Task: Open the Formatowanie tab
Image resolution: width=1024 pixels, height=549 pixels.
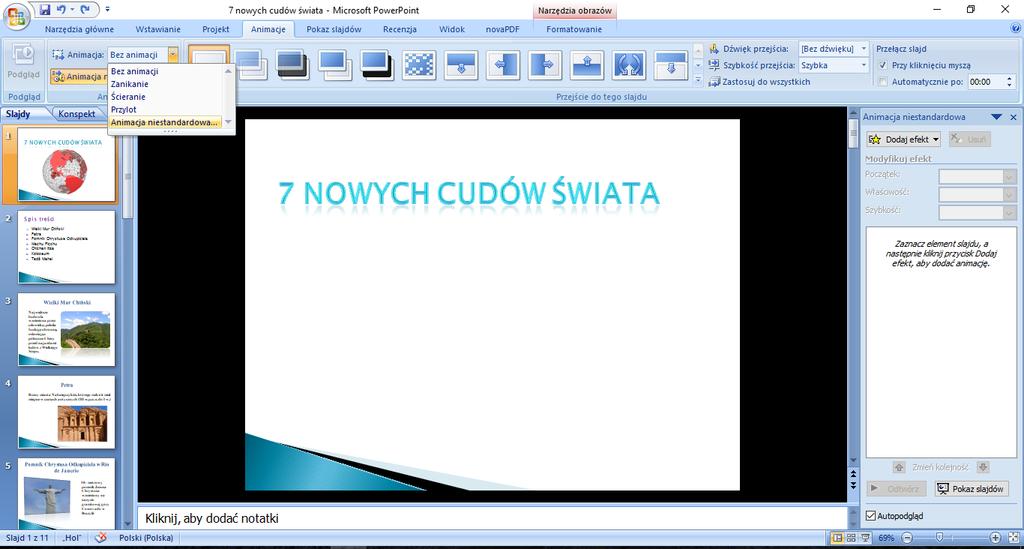Action: coord(574,29)
